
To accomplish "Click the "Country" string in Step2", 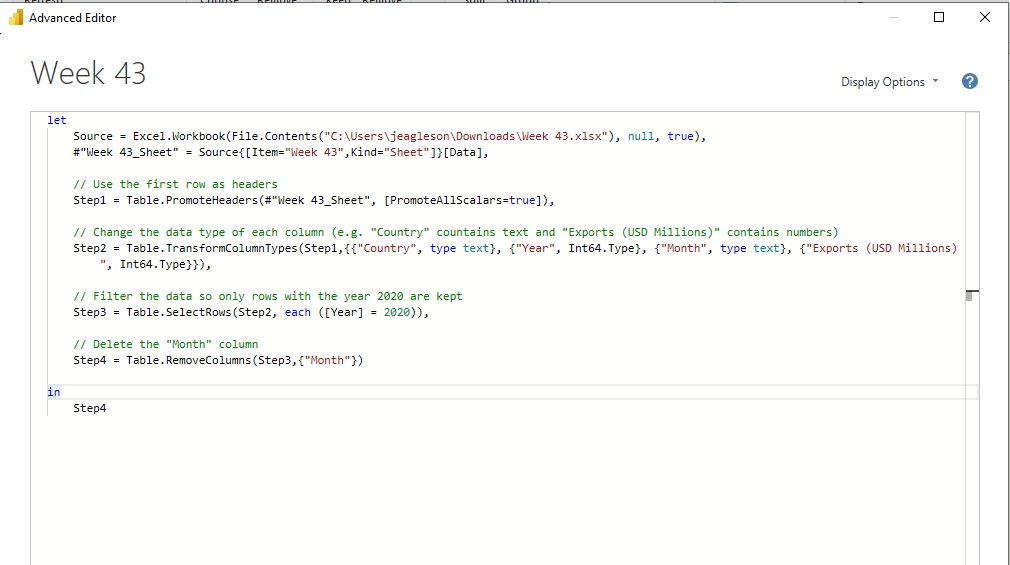I will coord(387,248).
